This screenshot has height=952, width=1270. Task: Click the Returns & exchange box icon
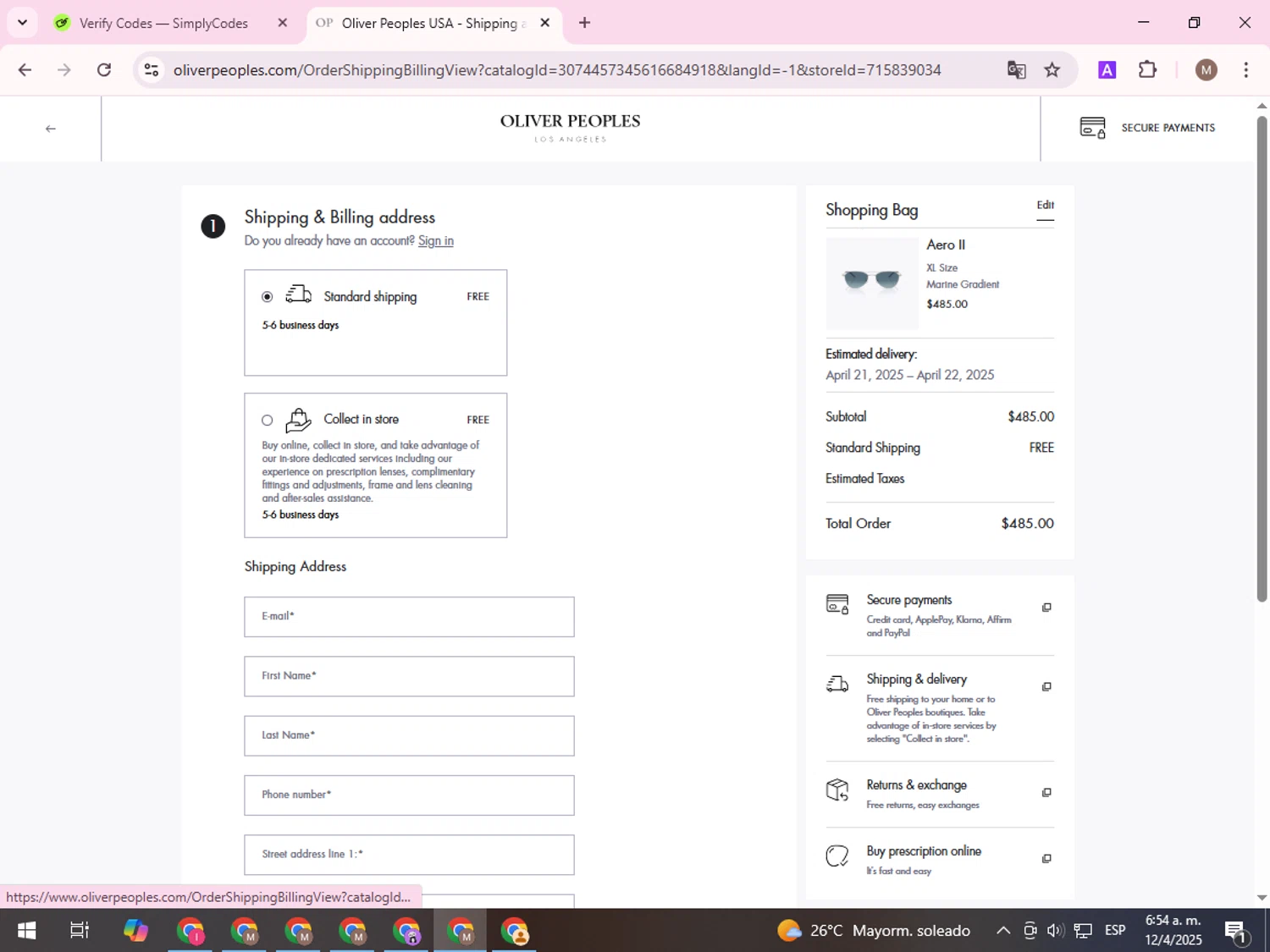pos(837,790)
